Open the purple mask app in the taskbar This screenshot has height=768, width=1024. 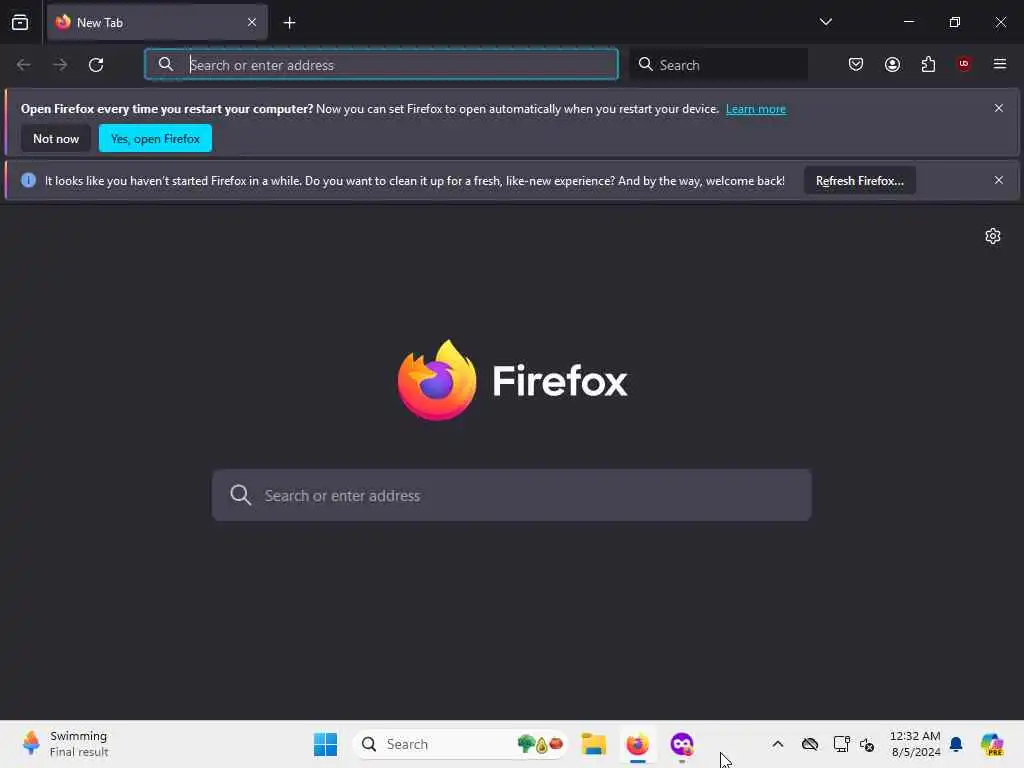coord(682,744)
